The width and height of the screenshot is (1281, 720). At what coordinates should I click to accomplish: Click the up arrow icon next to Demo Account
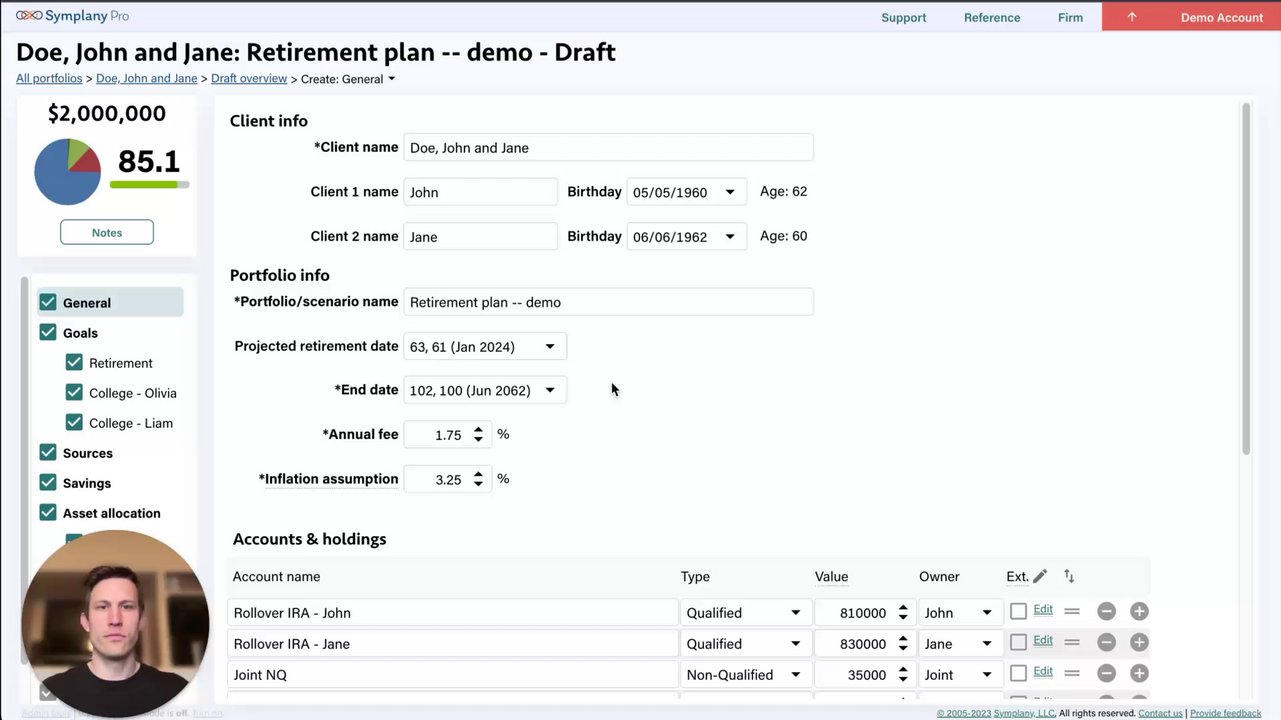coord(1132,17)
